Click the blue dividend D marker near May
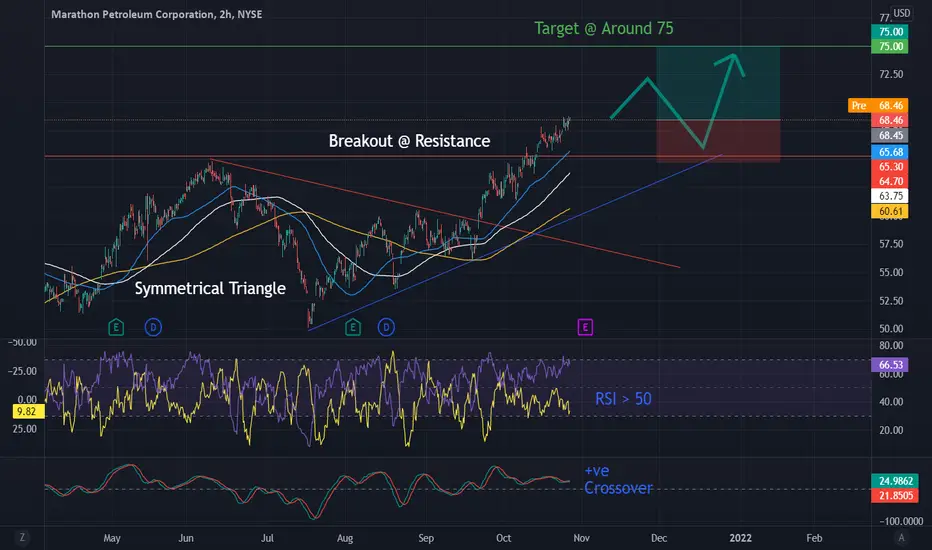Viewport: 932px width, 550px height. (x=153, y=327)
